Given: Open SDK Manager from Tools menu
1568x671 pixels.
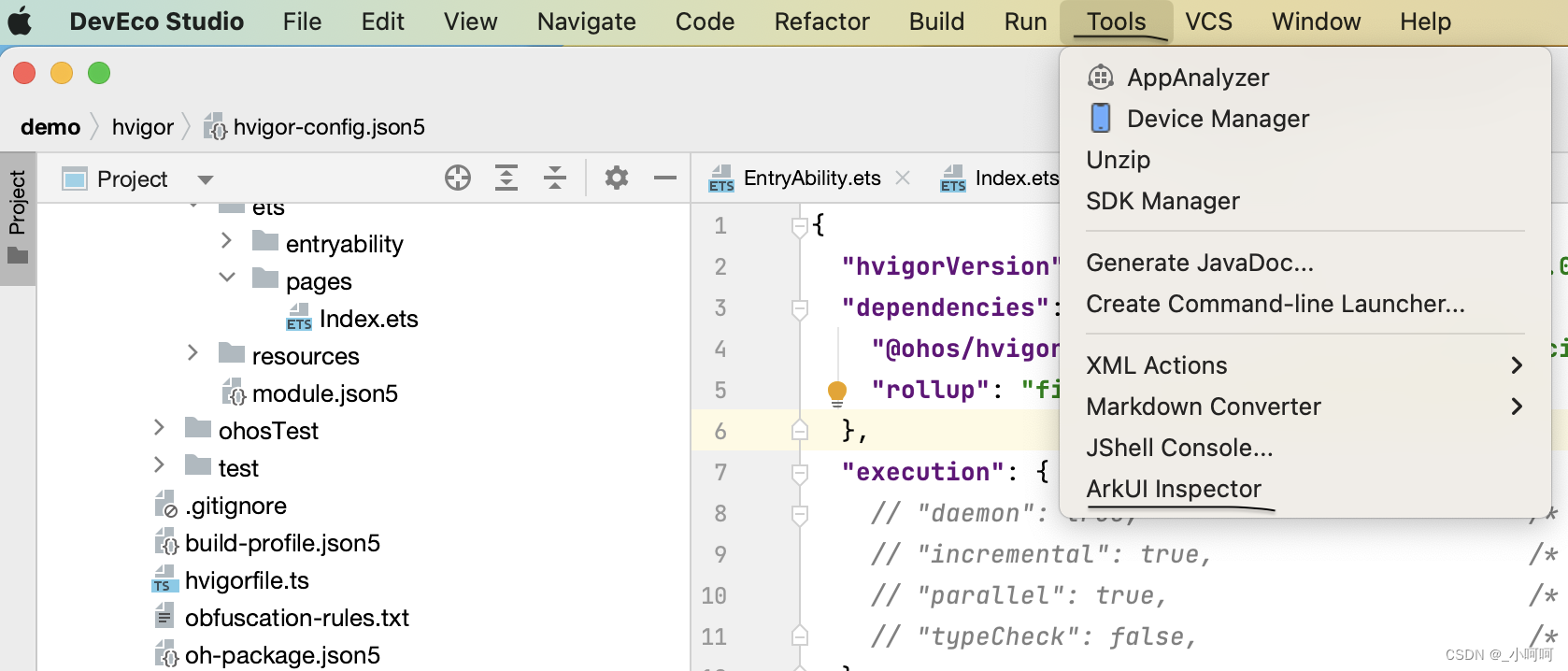Looking at the screenshot, I should (x=1305, y=201).
